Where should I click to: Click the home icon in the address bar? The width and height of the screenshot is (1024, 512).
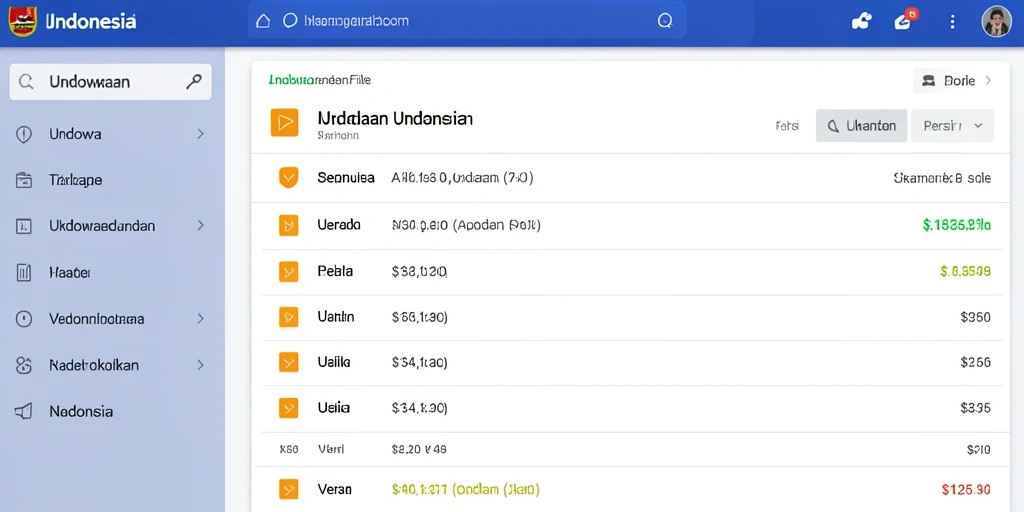pos(263,21)
